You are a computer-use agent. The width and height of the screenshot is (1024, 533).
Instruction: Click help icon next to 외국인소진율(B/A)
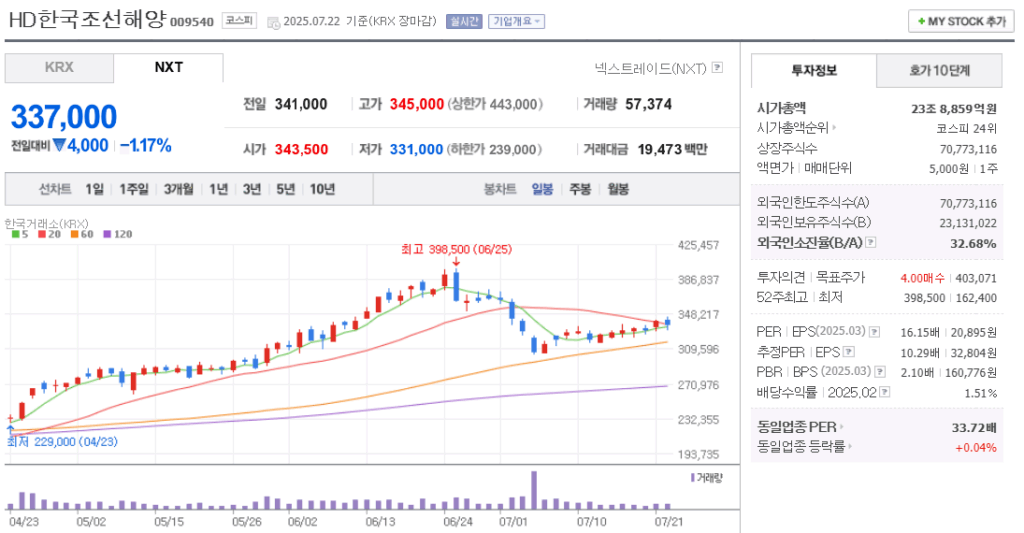point(871,242)
